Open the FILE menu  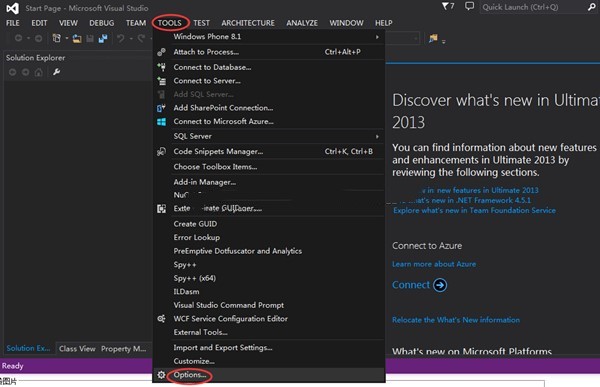coord(13,23)
